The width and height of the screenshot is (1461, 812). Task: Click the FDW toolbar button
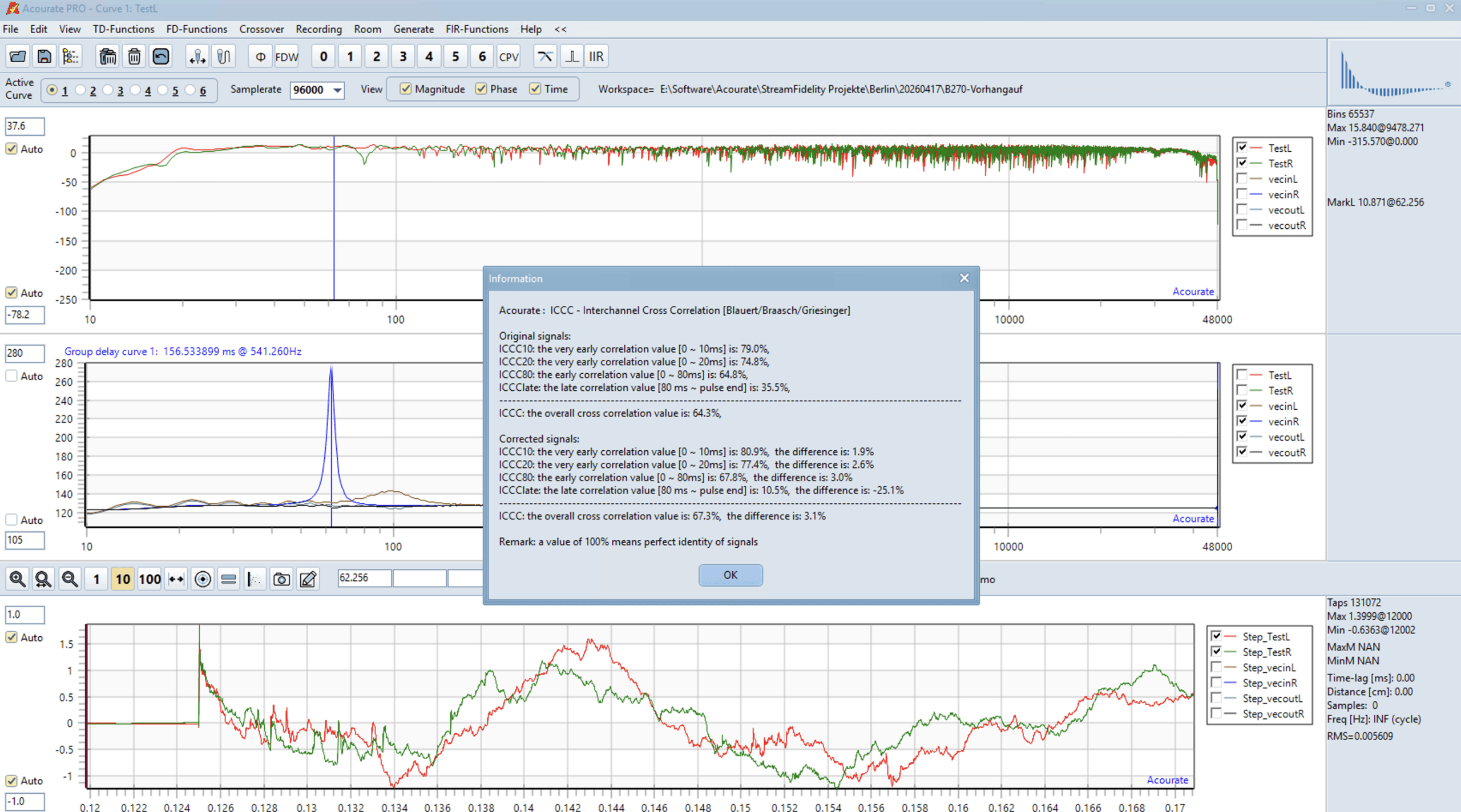coord(286,56)
